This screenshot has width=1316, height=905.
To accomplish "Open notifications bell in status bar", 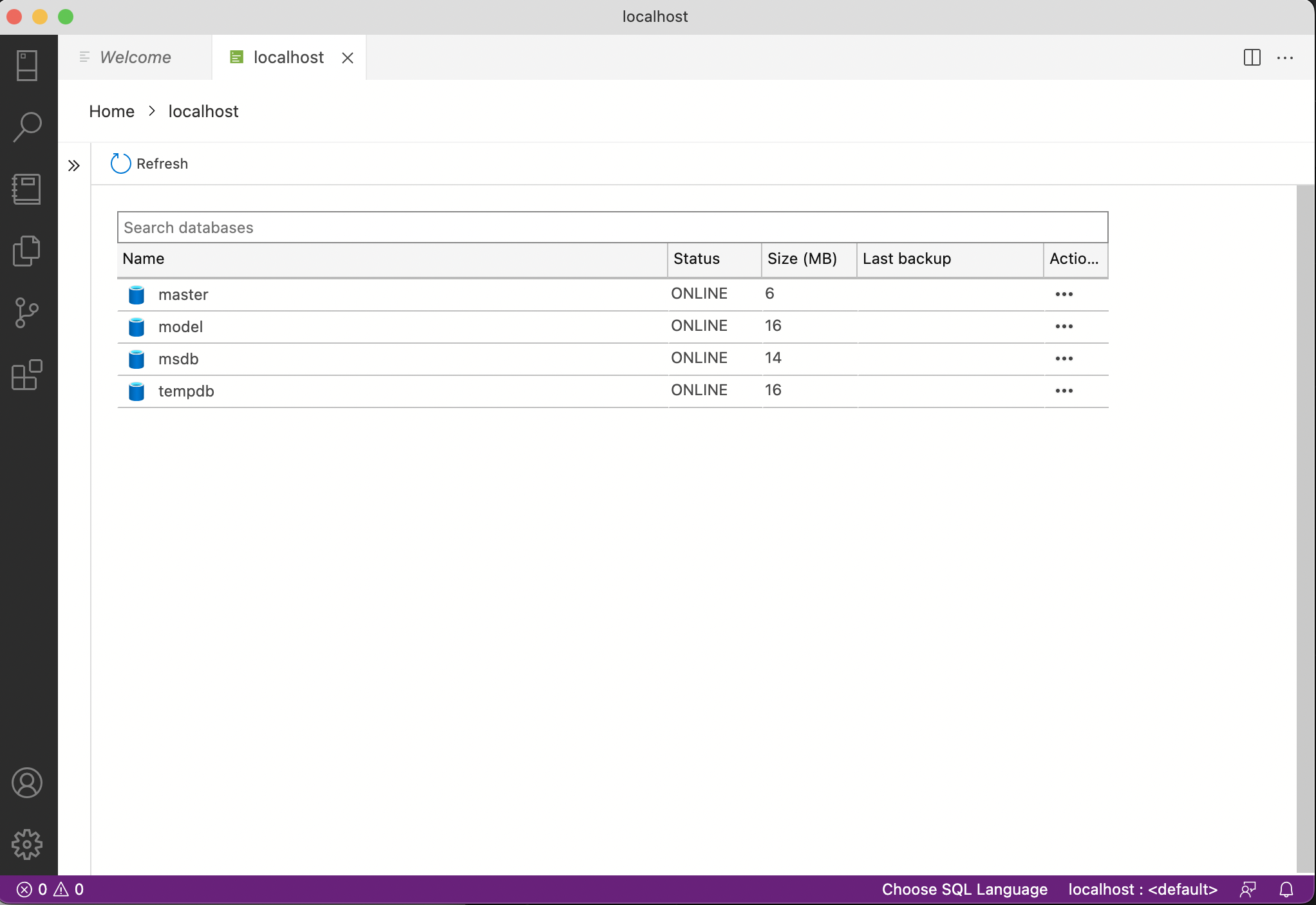I will coord(1286,890).
